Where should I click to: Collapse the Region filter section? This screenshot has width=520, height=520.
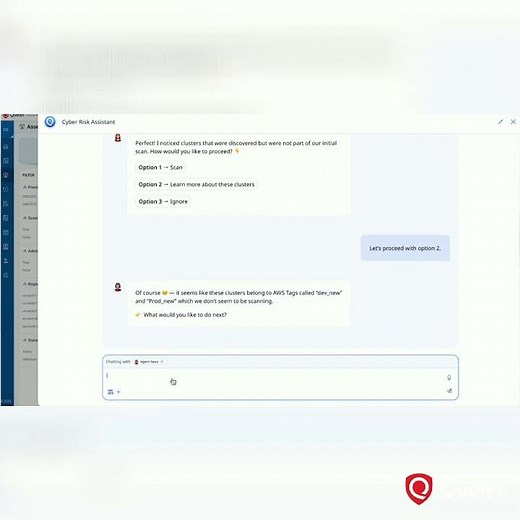click(x=25, y=284)
